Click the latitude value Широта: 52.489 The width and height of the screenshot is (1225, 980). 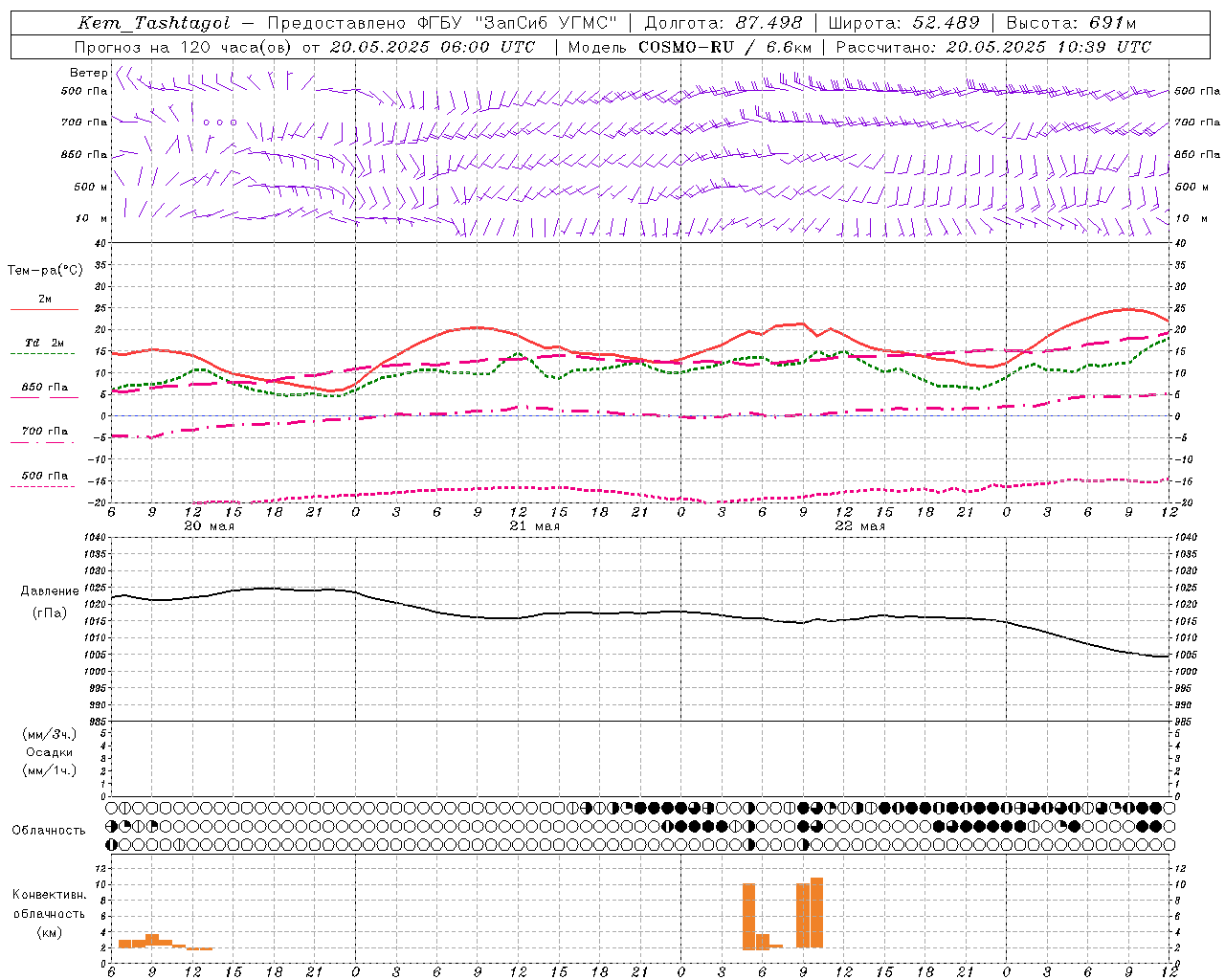(904, 23)
